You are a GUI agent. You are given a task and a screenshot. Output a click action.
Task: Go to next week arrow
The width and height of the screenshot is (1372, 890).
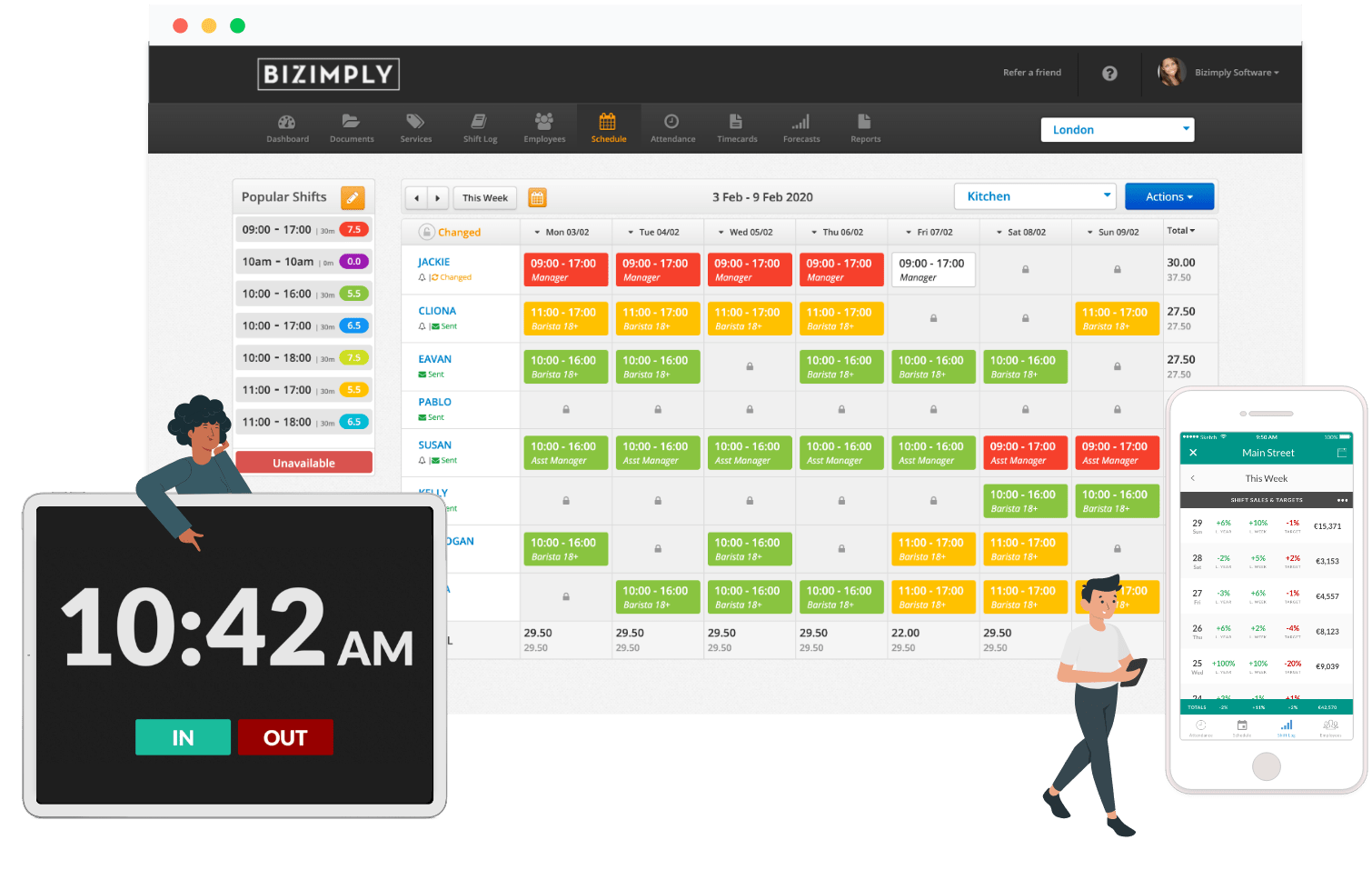click(x=438, y=197)
